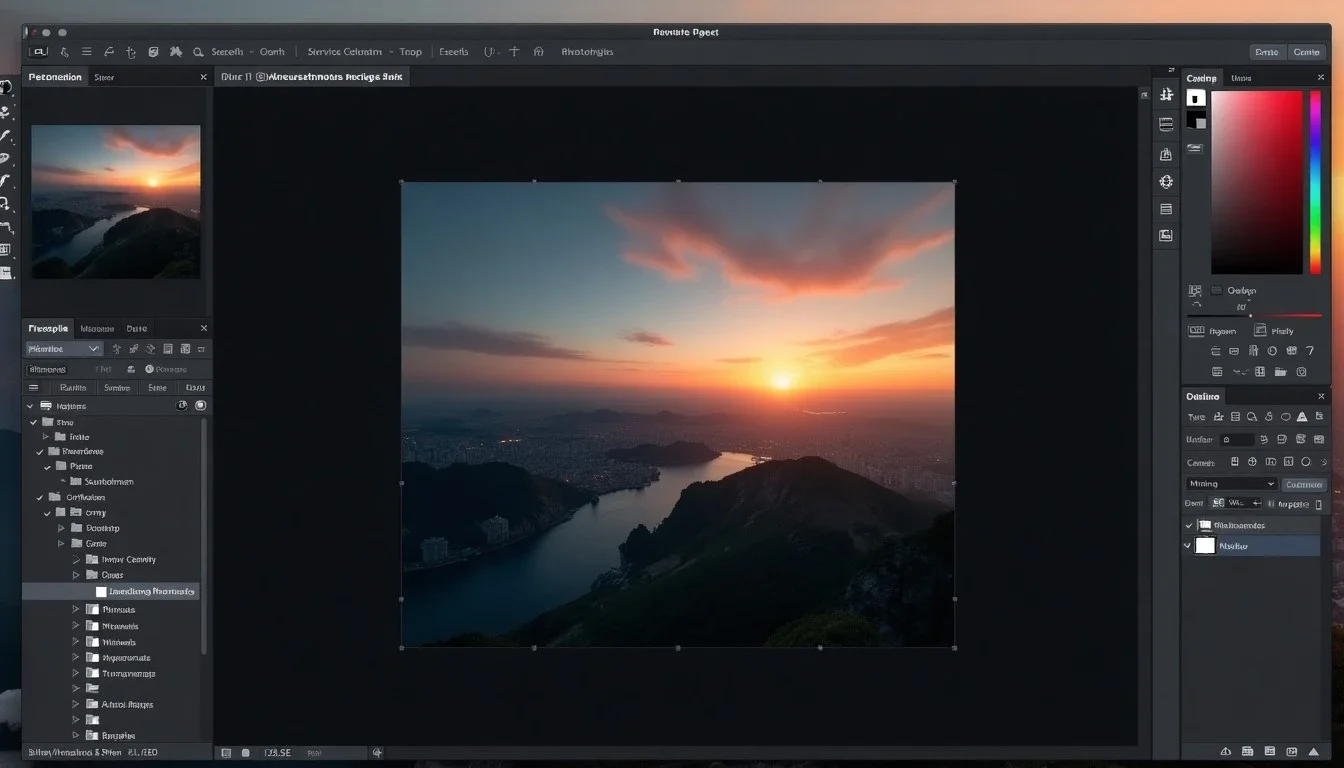Select the Ssunbolmam tree row
1344x768 pixels.
click(109, 481)
